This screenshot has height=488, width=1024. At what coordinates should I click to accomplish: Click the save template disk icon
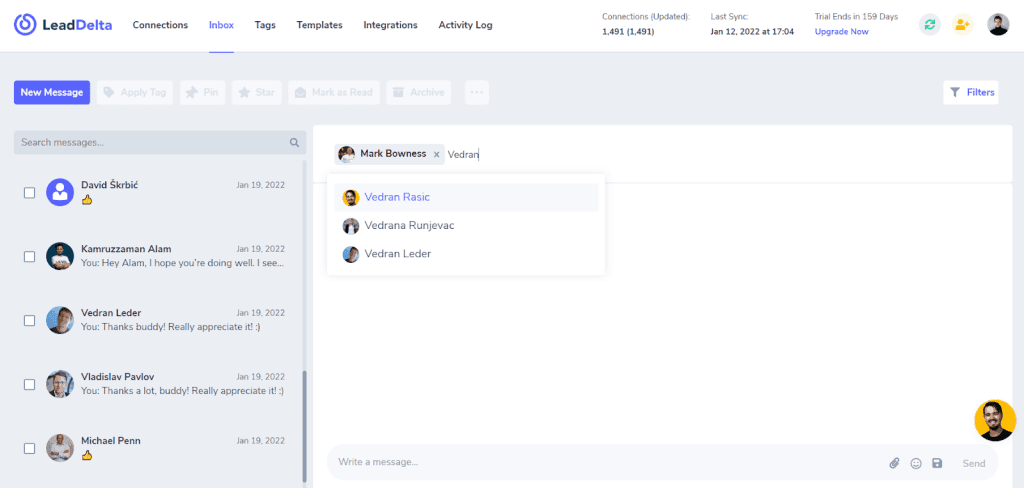pyautogui.click(x=937, y=463)
